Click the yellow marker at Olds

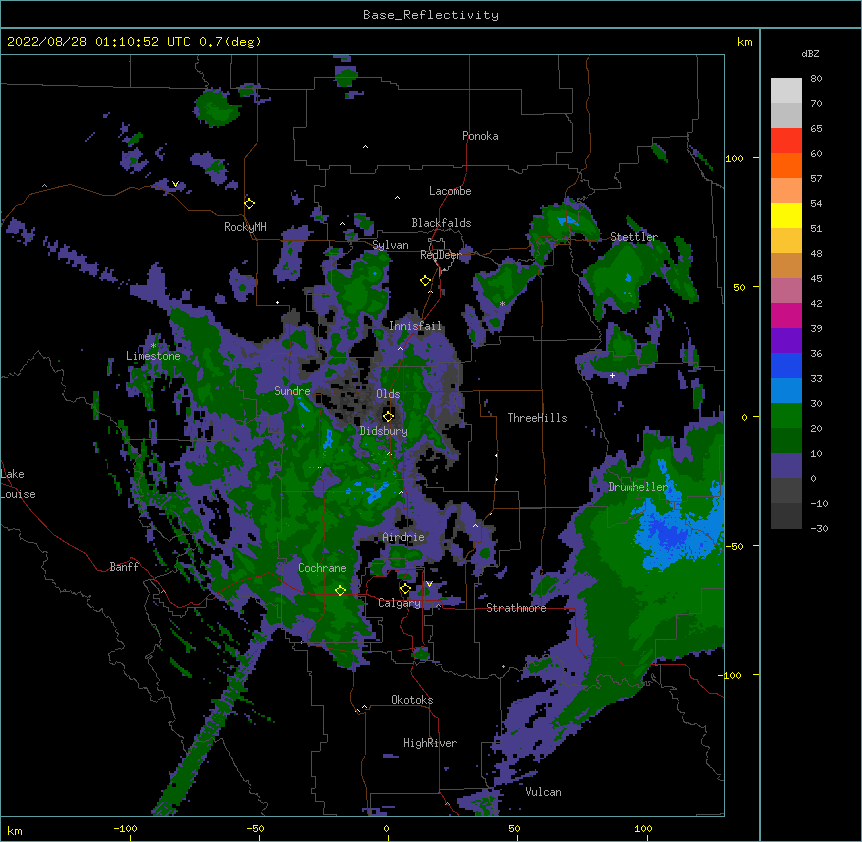389,416
